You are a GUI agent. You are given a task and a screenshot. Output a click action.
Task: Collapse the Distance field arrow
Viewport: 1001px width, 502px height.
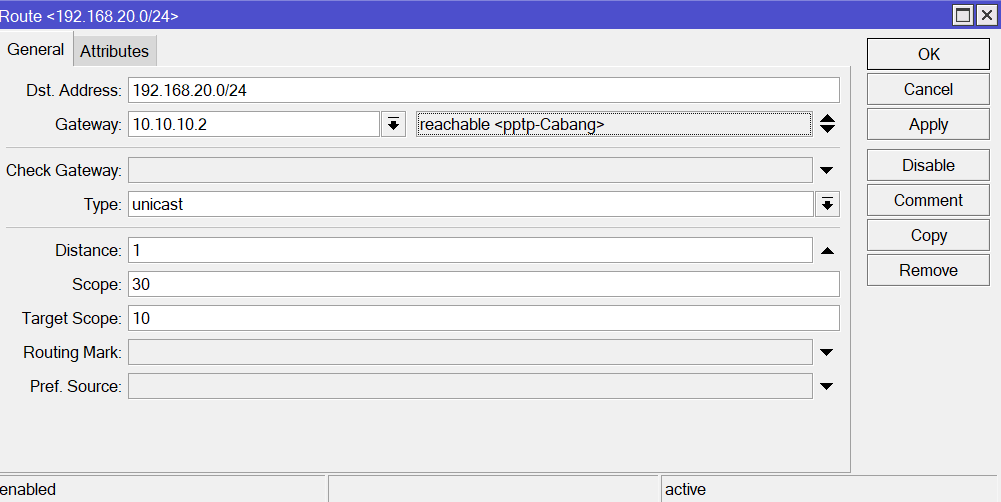[827, 250]
